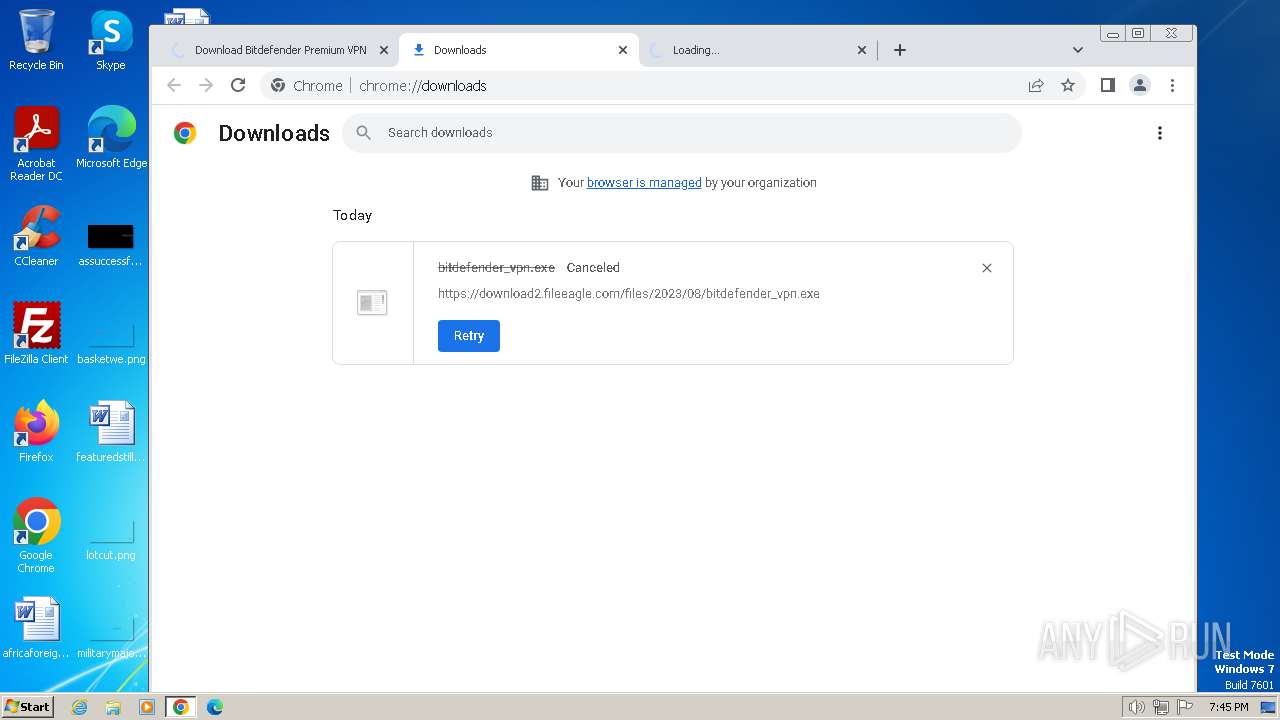The height and width of the screenshot is (720, 1280).
Task: Click the Chrome site info chip
Action: [x=307, y=86]
